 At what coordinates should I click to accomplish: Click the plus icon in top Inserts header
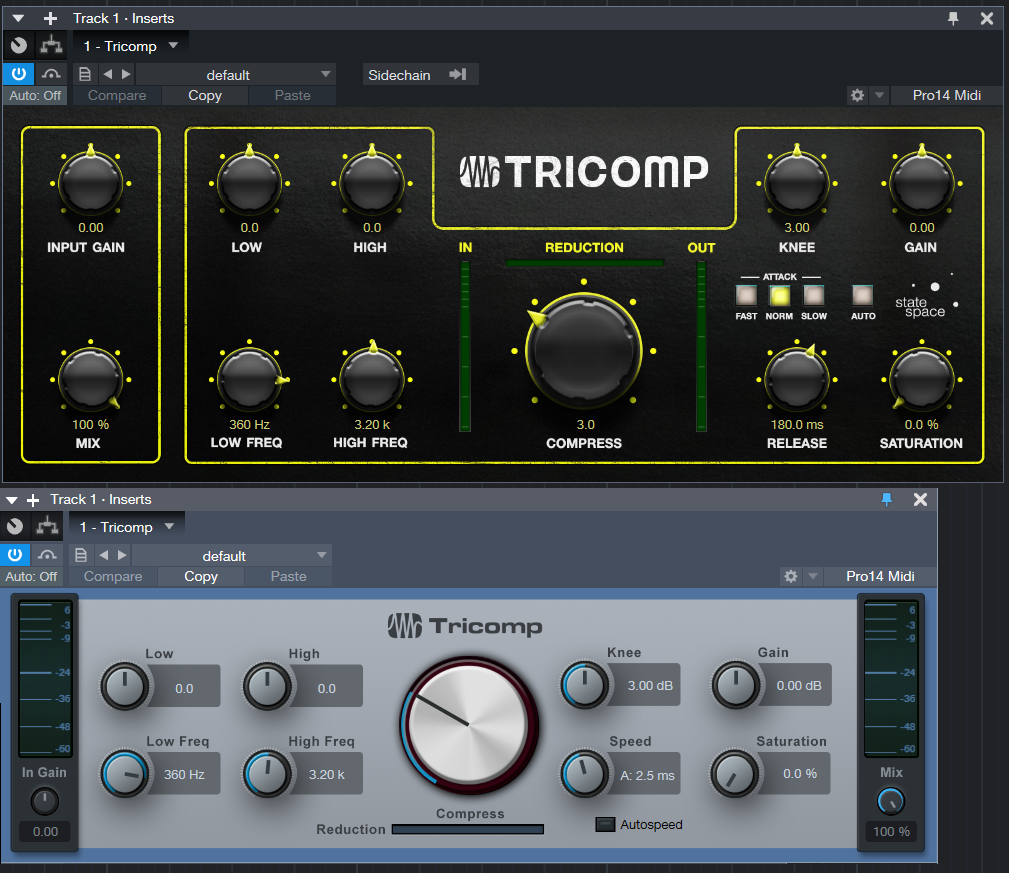(x=50, y=19)
